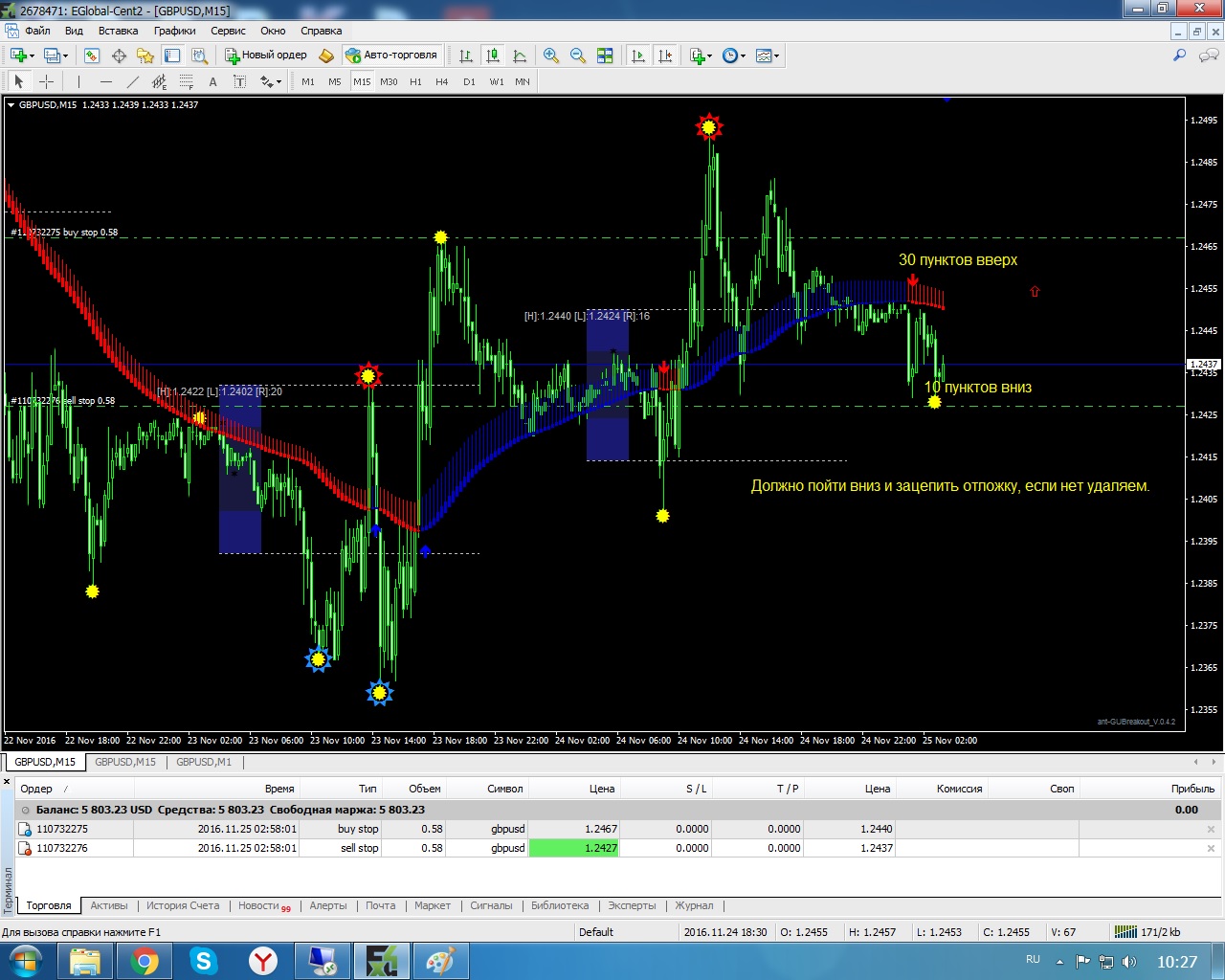Switch to the GBPUSD,M1 chart tab
The width and height of the screenshot is (1225, 980).
(203, 762)
